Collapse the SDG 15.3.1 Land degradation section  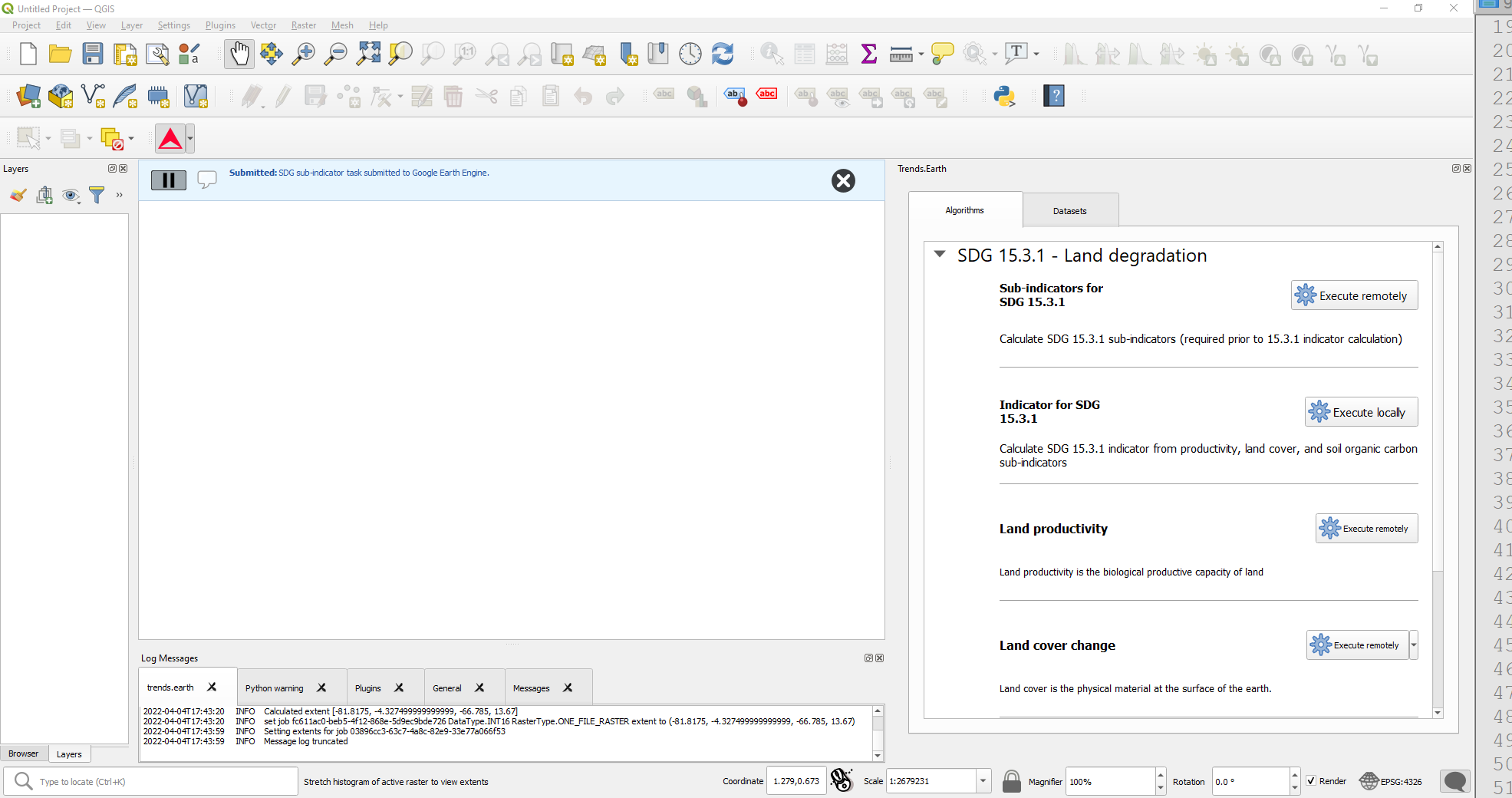[940, 255]
